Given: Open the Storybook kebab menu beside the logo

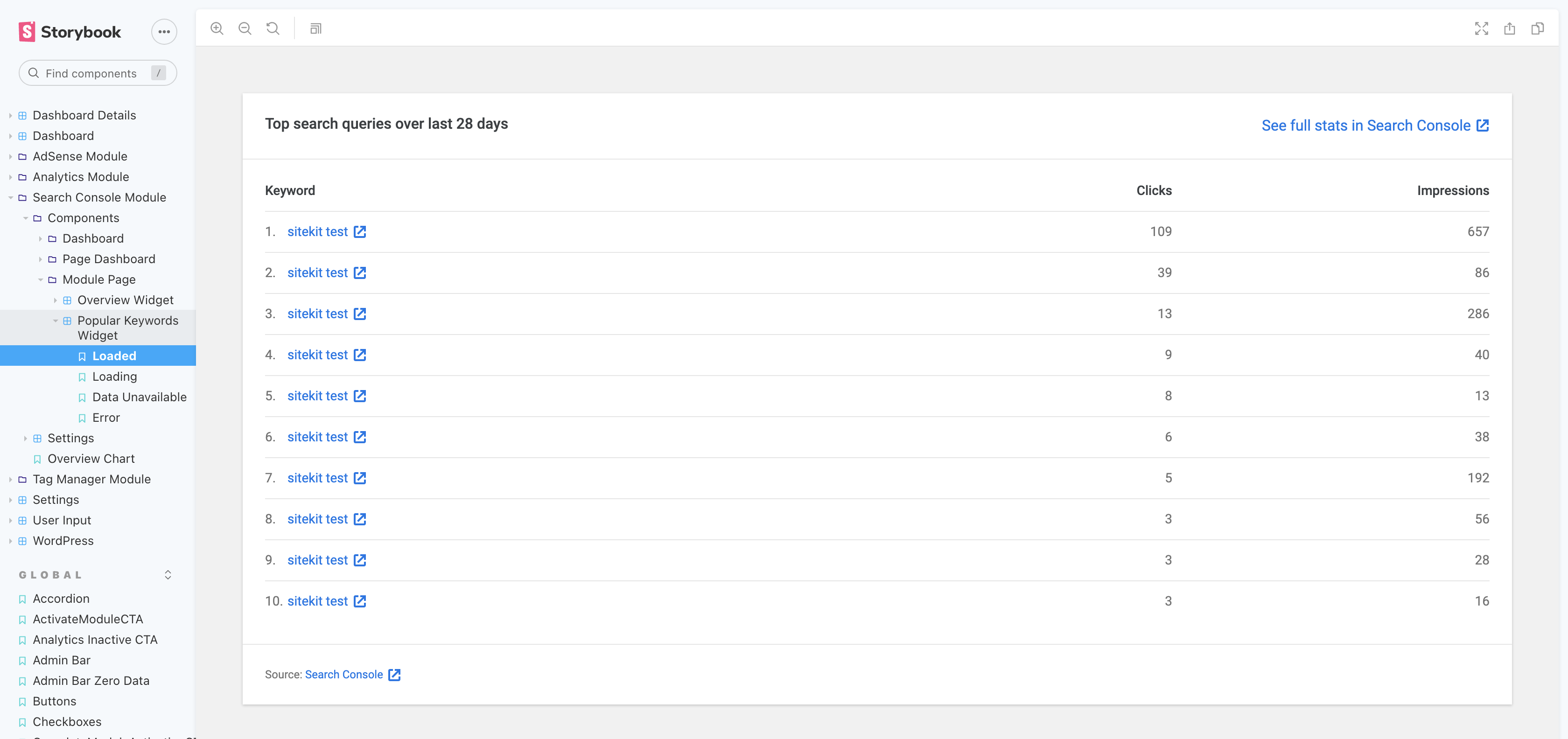Looking at the screenshot, I should coord(163,32).
